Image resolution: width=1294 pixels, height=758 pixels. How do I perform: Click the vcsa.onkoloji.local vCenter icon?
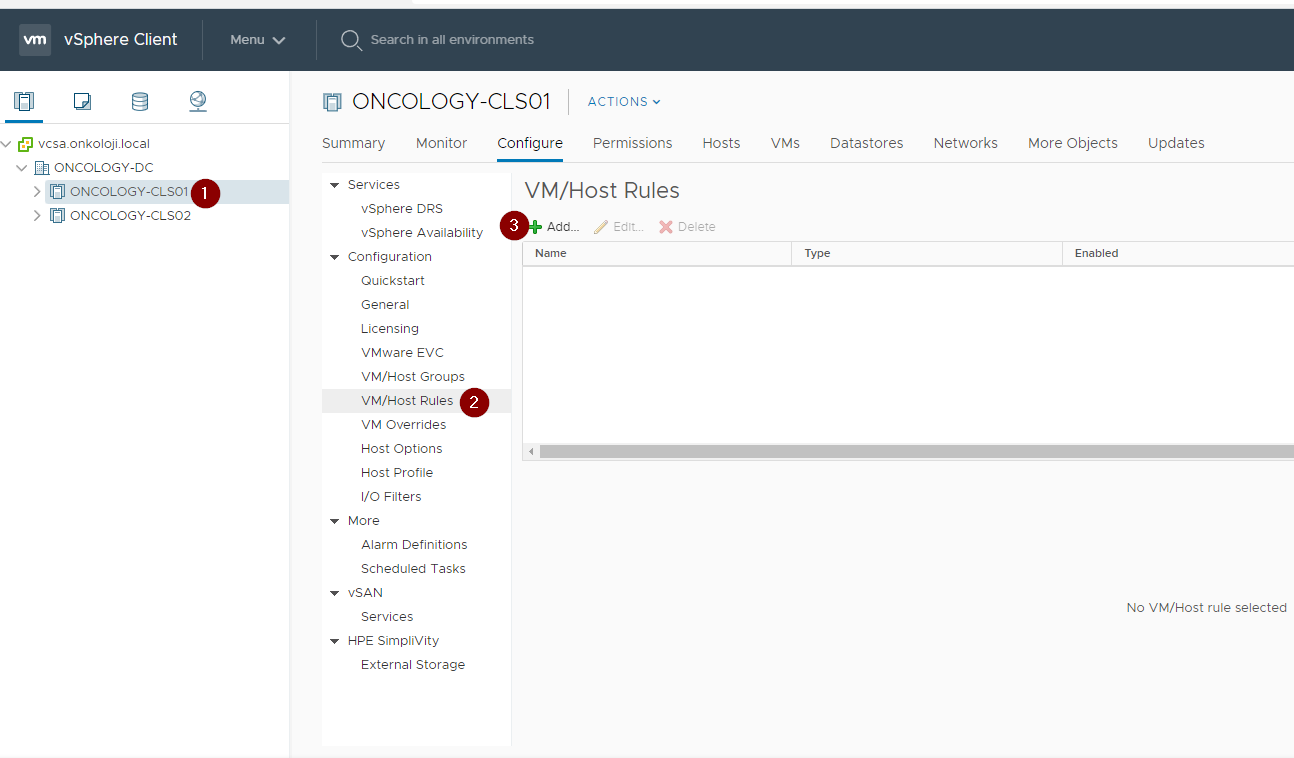pyautogui.click(x=26, y=144)
